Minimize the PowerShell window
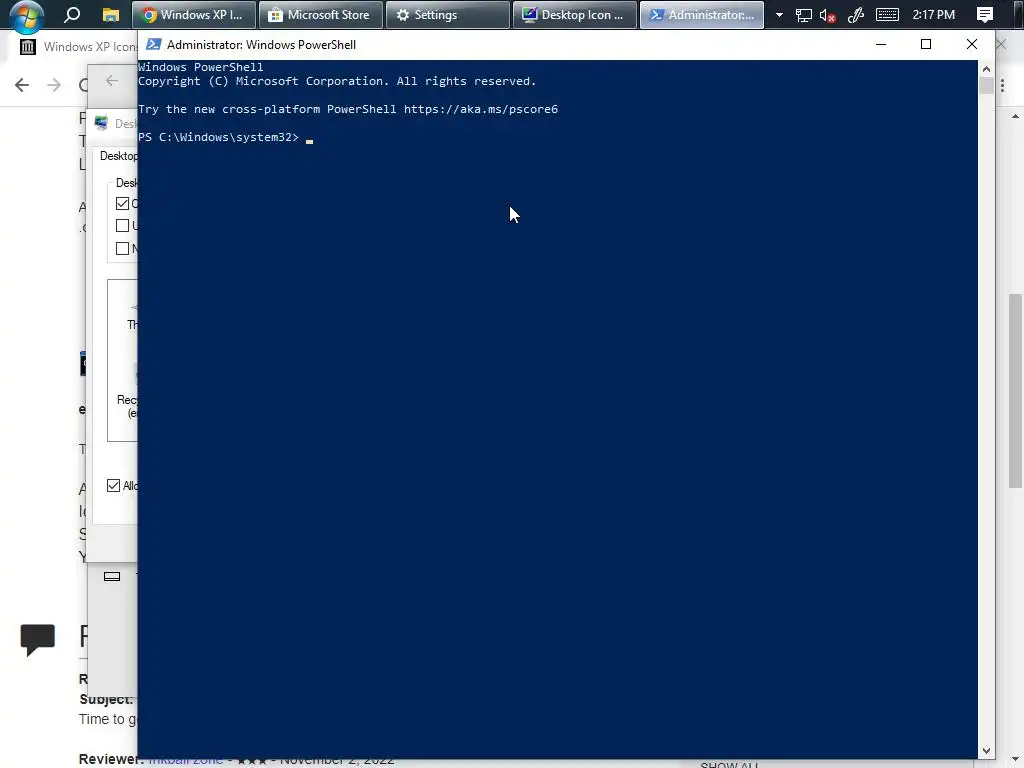This screenshot has height=768, width=1024. click(x=880, y=44)
